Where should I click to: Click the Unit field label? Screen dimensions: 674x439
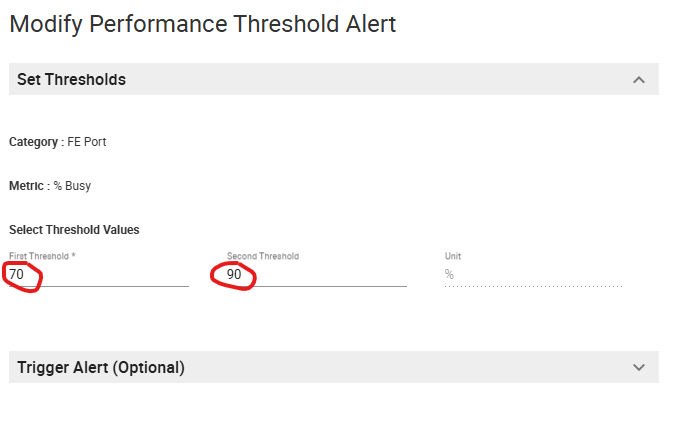pyautogui.click(x=453, y=256)
